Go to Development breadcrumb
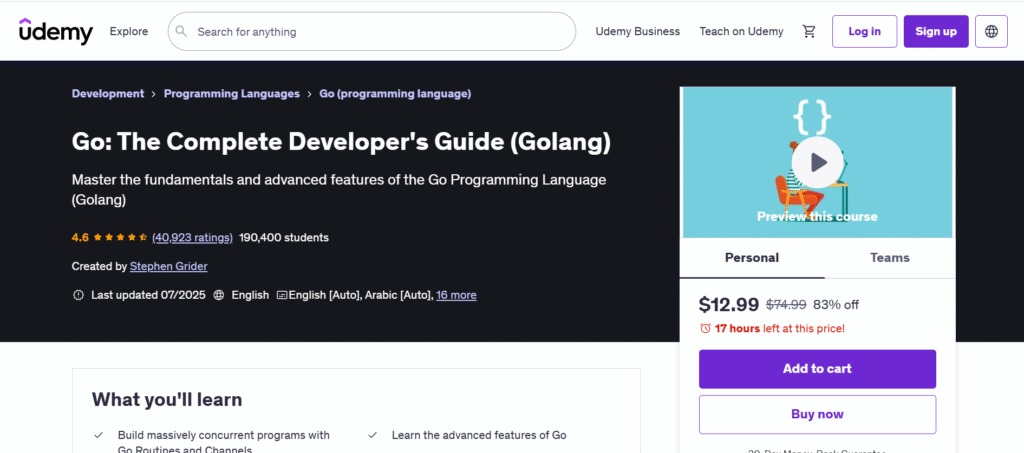 coord(108,93)
